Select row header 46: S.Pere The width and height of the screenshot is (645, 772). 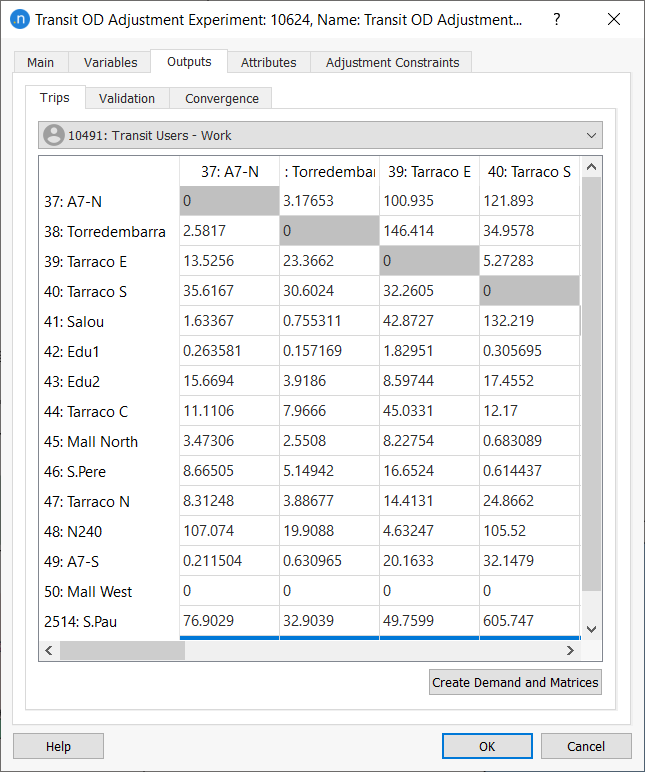point(109,472)
